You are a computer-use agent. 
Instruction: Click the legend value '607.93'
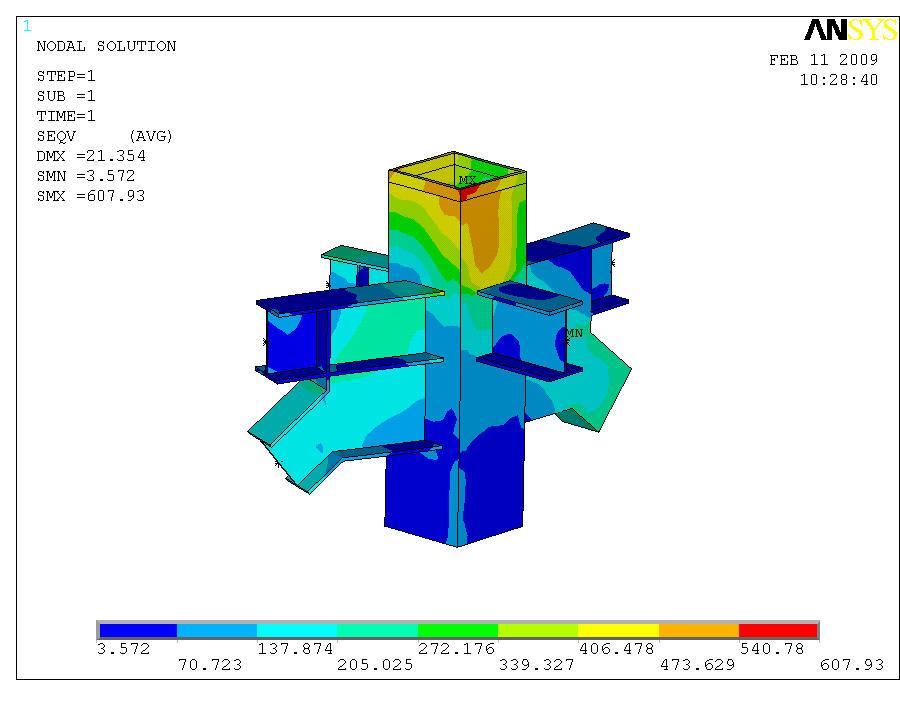pyautogui.click(x=852, y=665)
